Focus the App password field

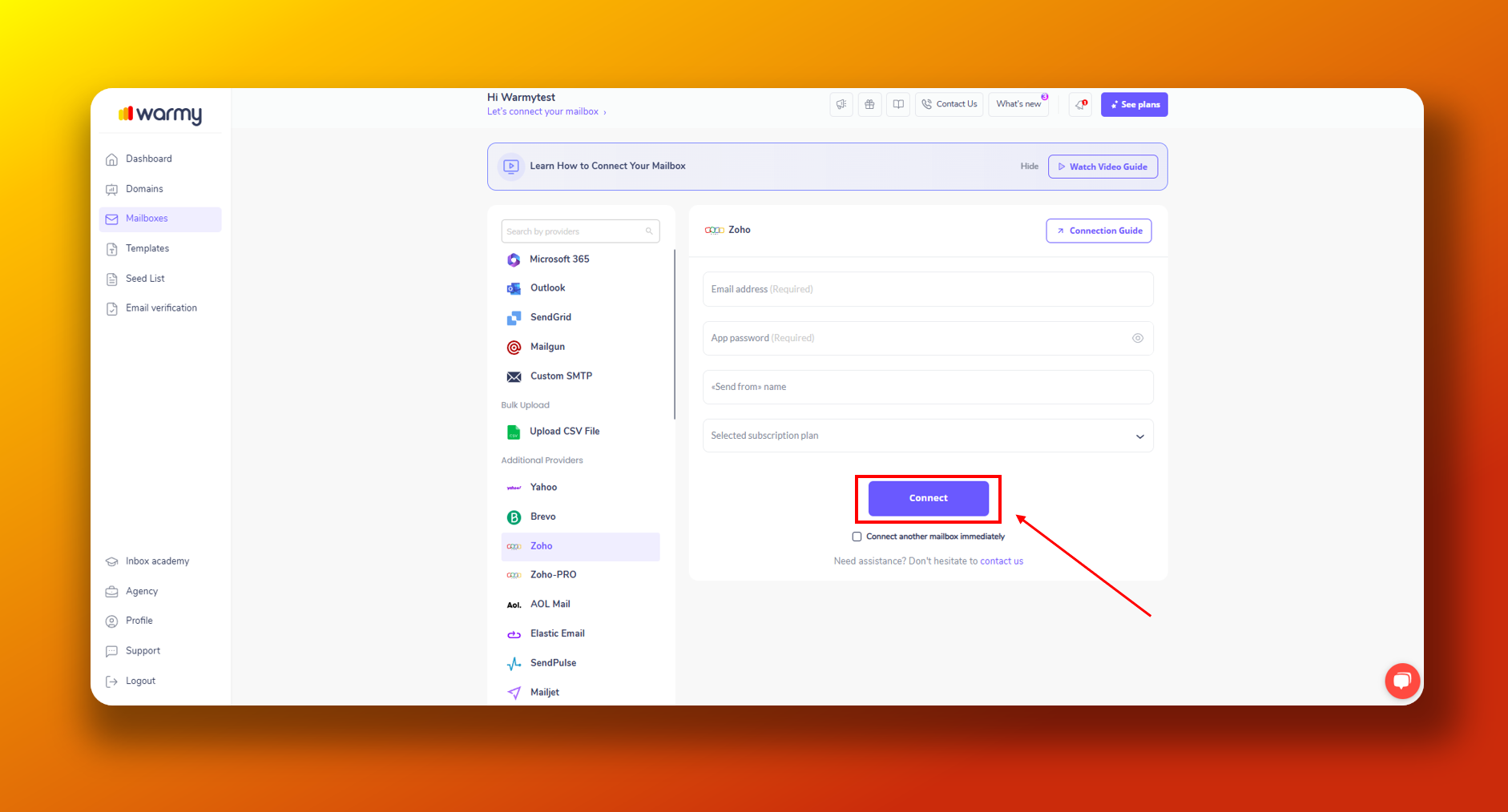pos(928,338)
